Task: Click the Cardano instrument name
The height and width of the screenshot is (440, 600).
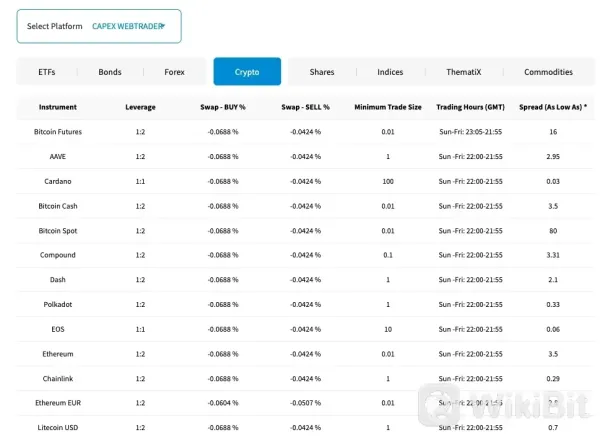Action: 57,181
